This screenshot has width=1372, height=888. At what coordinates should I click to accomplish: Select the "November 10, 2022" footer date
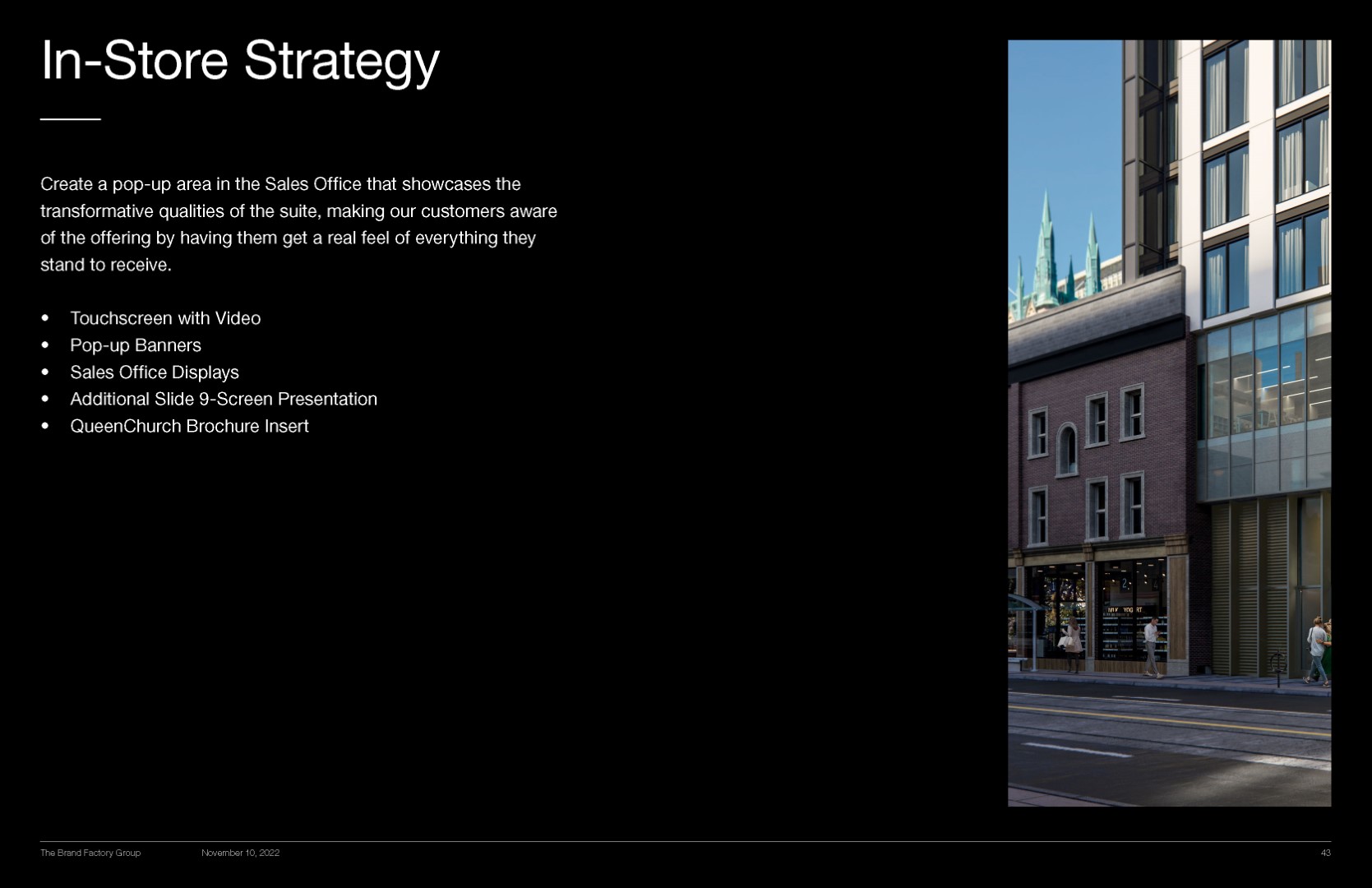(240, 853)
